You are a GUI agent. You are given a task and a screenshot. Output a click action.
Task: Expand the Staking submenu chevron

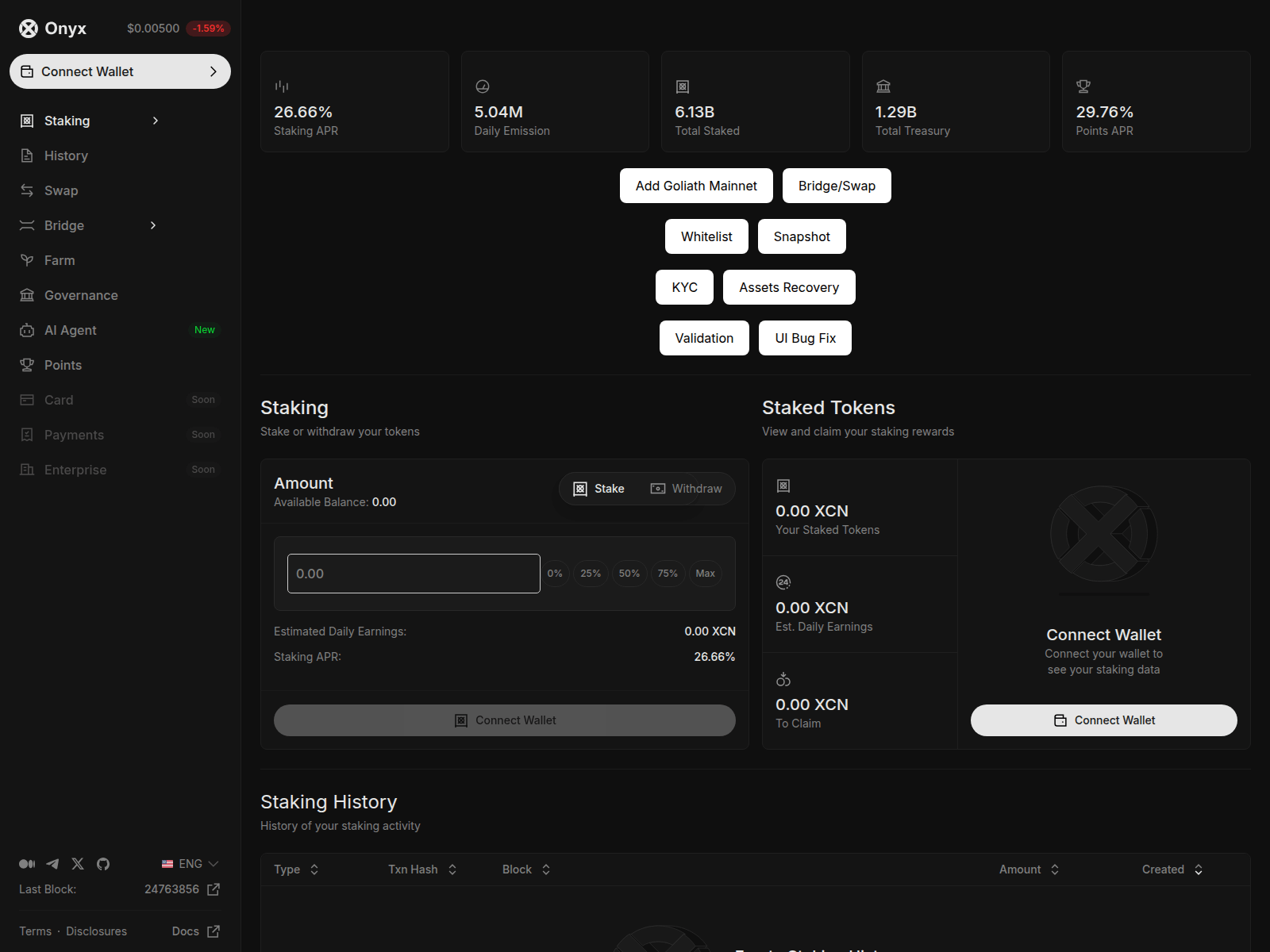[x=156, y=121]
